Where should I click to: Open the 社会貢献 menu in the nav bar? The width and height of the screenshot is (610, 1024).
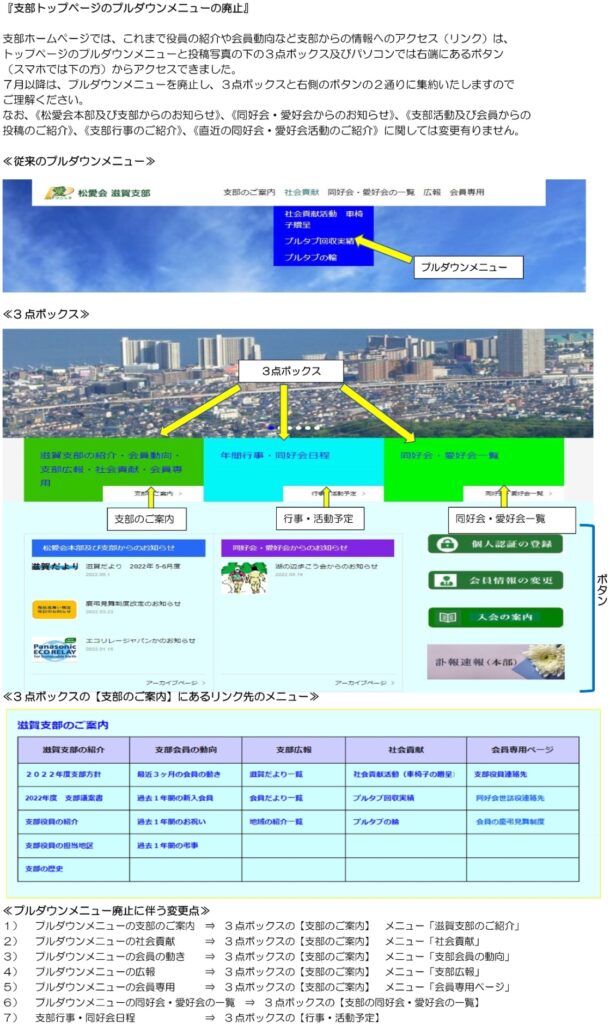(x=301, y=191)
